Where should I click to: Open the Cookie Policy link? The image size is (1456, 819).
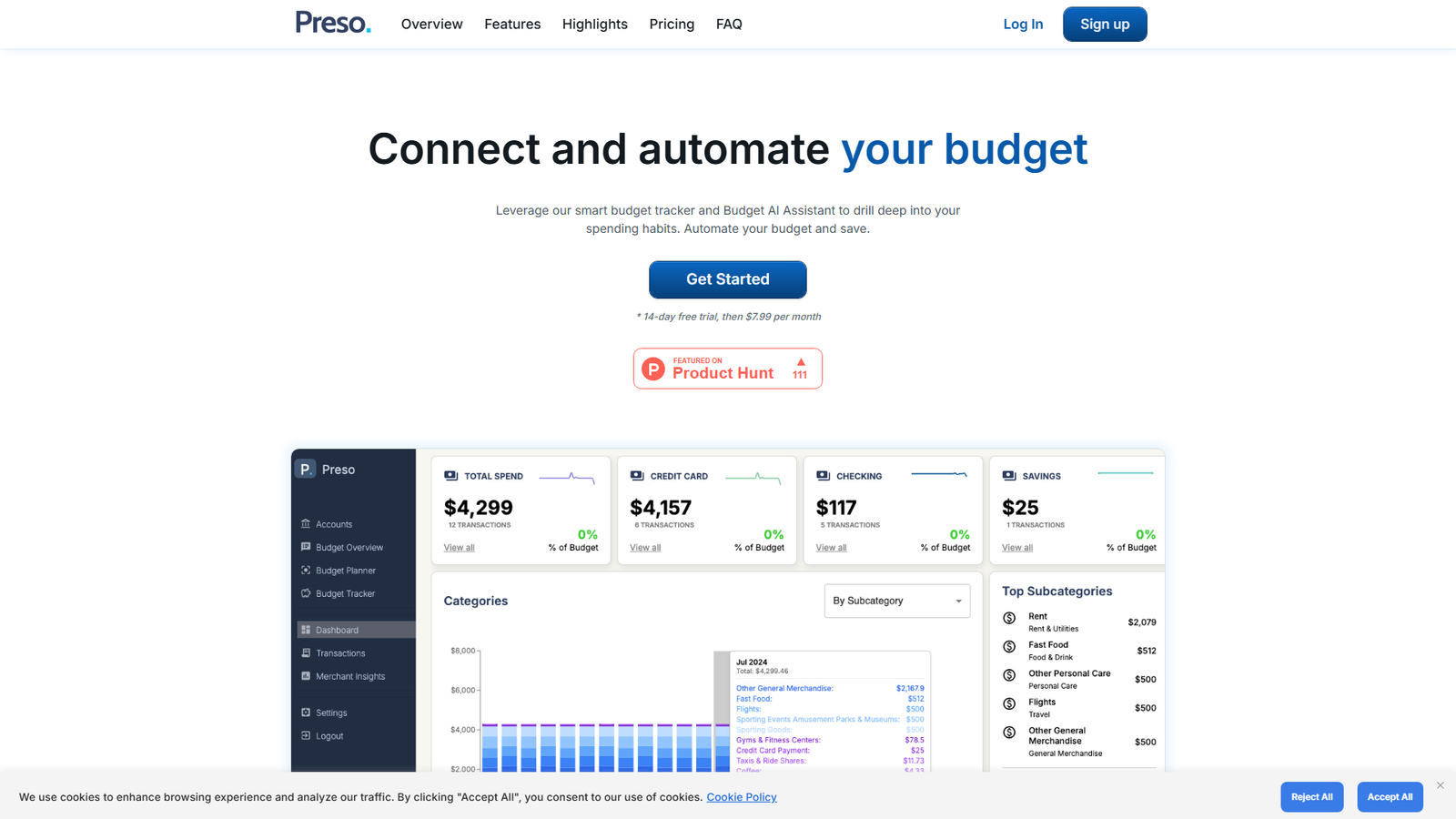(x=742, y=796)
